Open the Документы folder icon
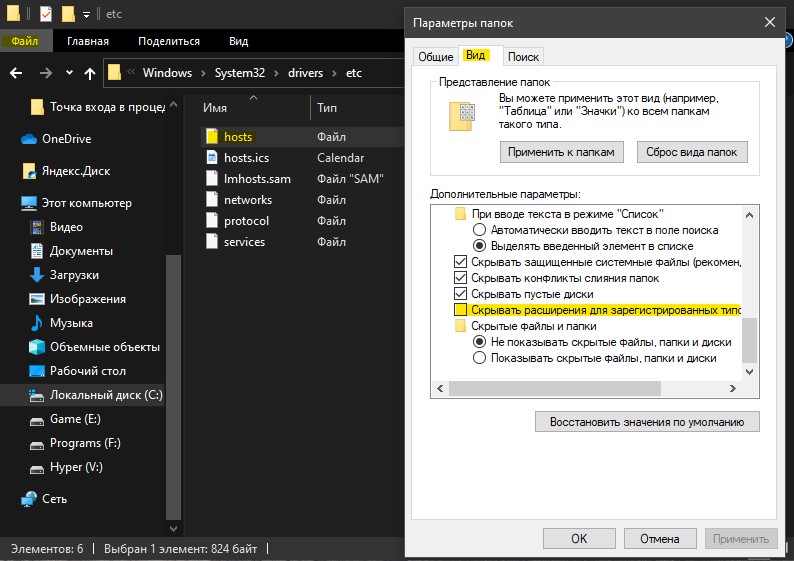 point(36,251)
